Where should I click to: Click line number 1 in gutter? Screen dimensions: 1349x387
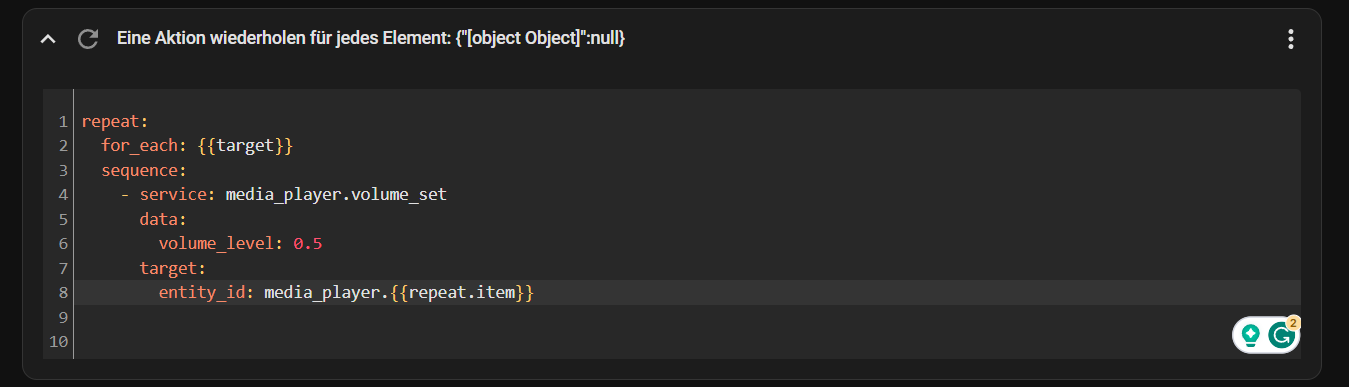pos(63,122)
